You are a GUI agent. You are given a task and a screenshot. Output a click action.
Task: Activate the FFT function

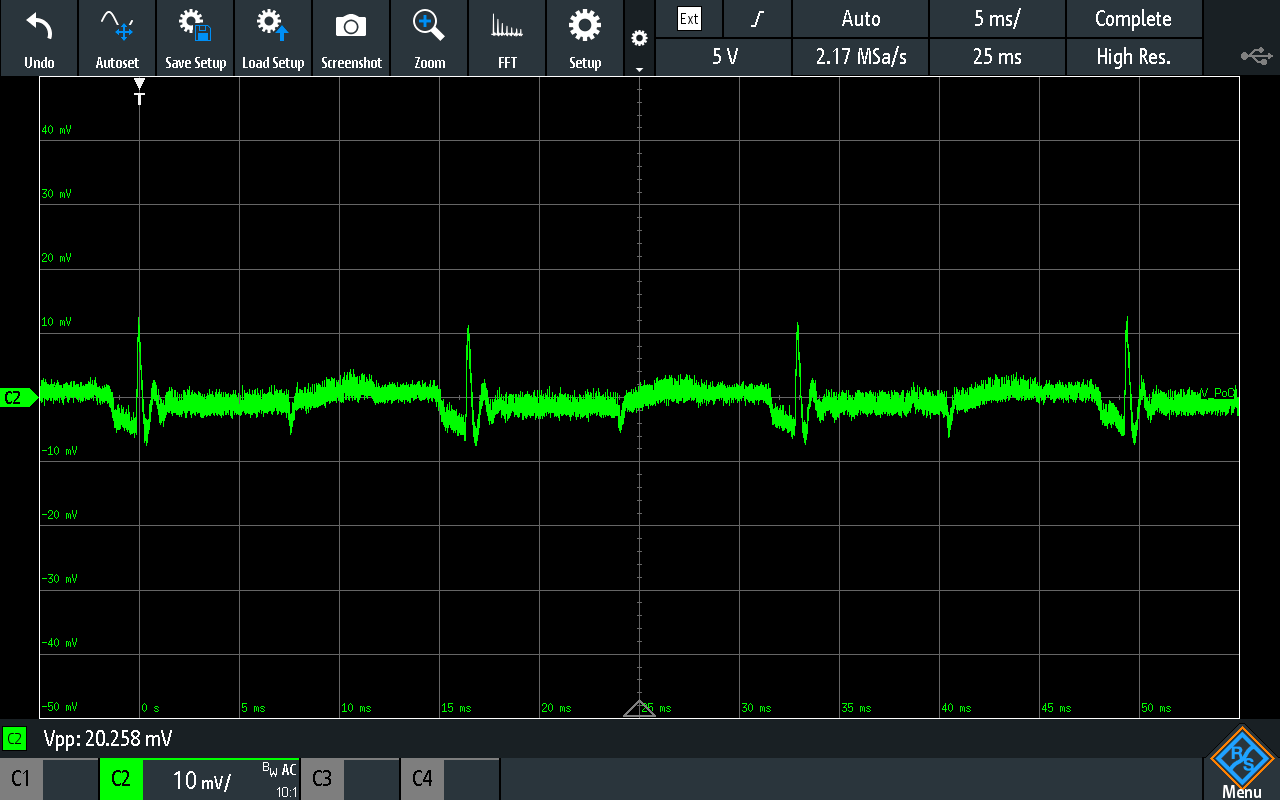(507, 37)
